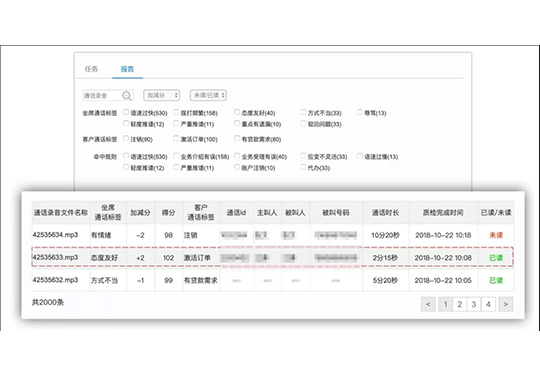The width and height of the screenshot is (540, 376).
Task: Click the 通话录音文件名称 column header
Action: tap(61, 212)
